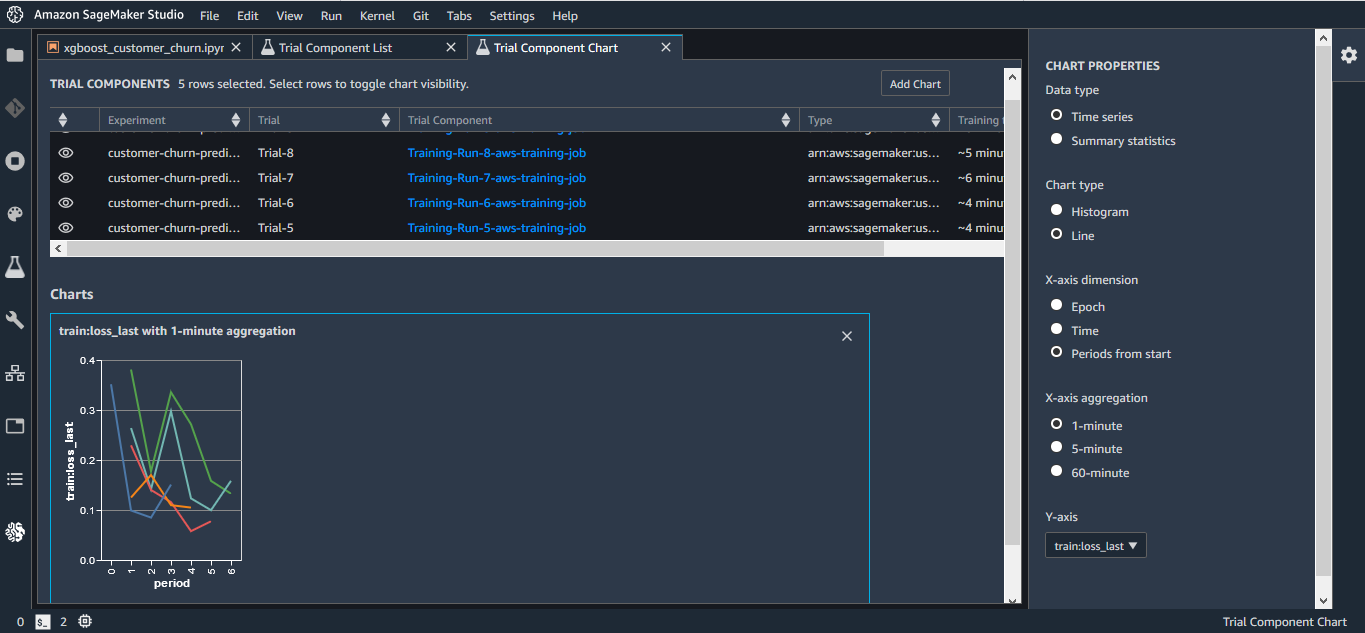
Task: Sort using the first column arrows
Action: [x=63, y=120]
